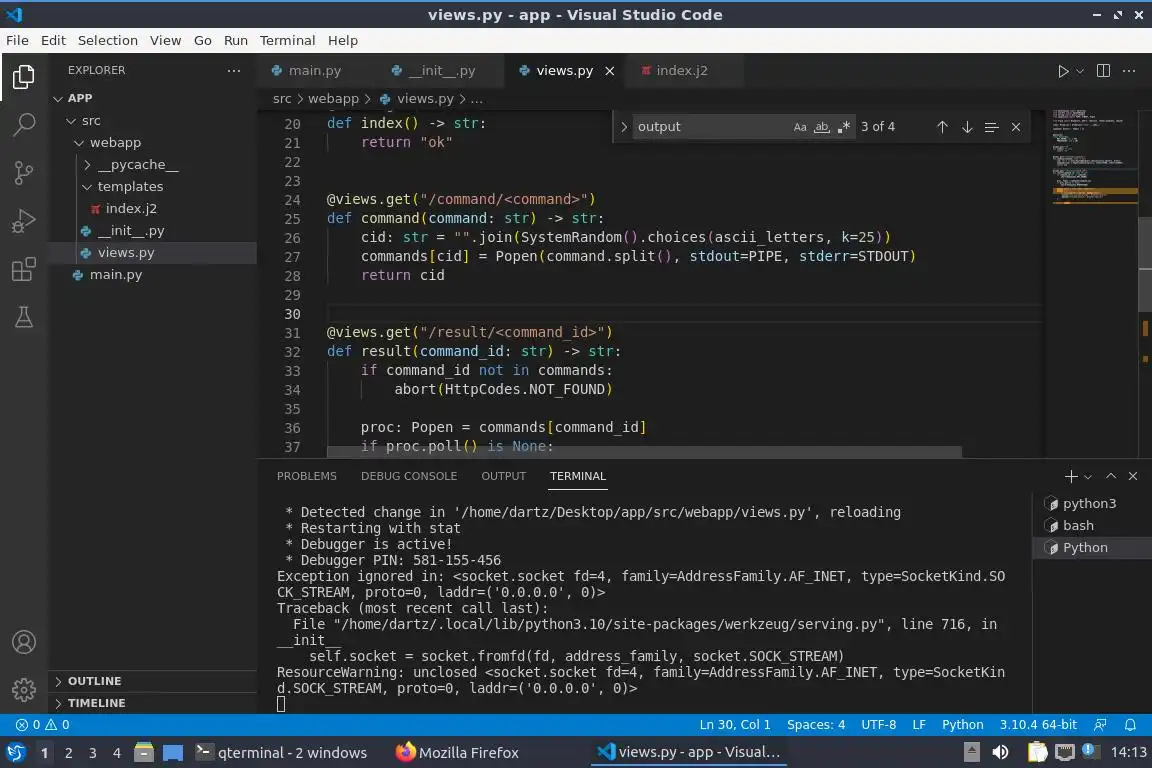Open the File menu
The width and height of the screenshot is (1152, 768).
point(17,40)
